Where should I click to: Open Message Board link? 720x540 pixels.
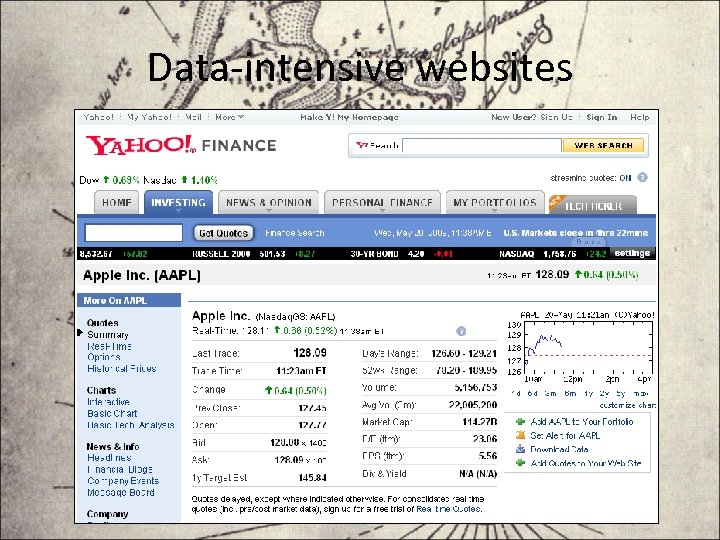click(x=121, y=492)
